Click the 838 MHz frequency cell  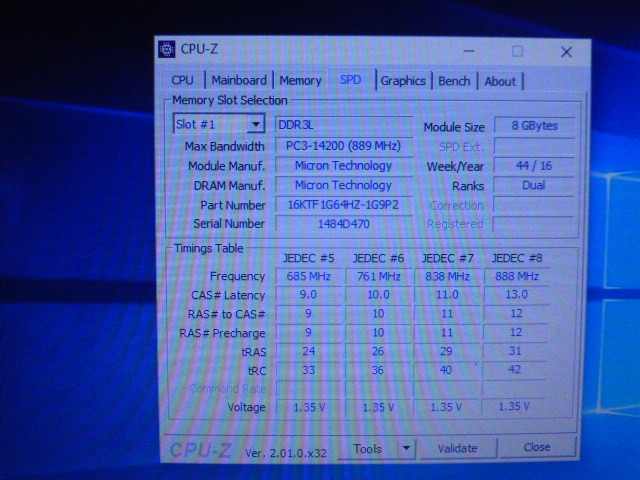(447, 276)
